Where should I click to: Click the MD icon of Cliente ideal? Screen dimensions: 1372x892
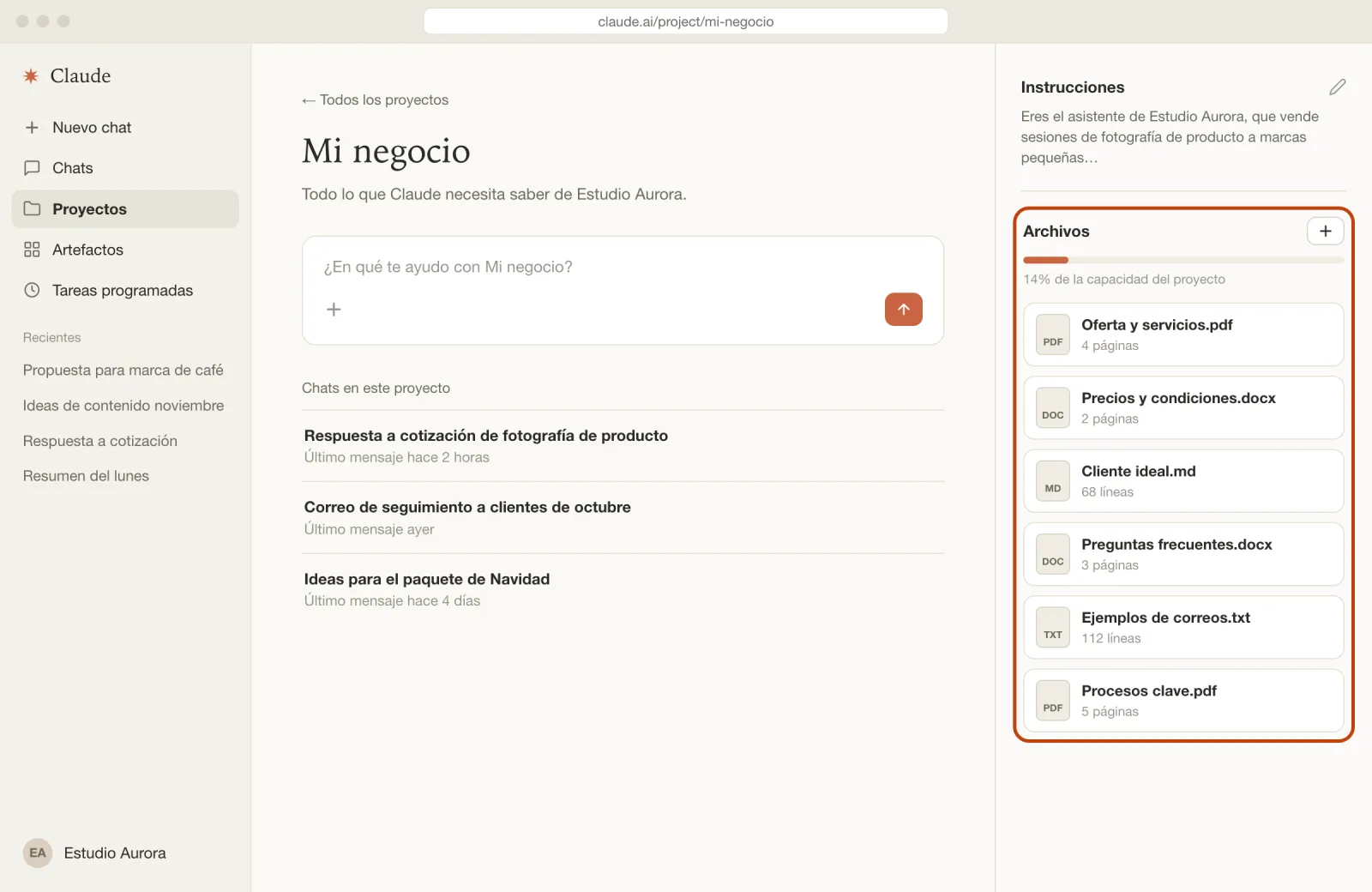pyautogui.click(x=1053, y=481)
